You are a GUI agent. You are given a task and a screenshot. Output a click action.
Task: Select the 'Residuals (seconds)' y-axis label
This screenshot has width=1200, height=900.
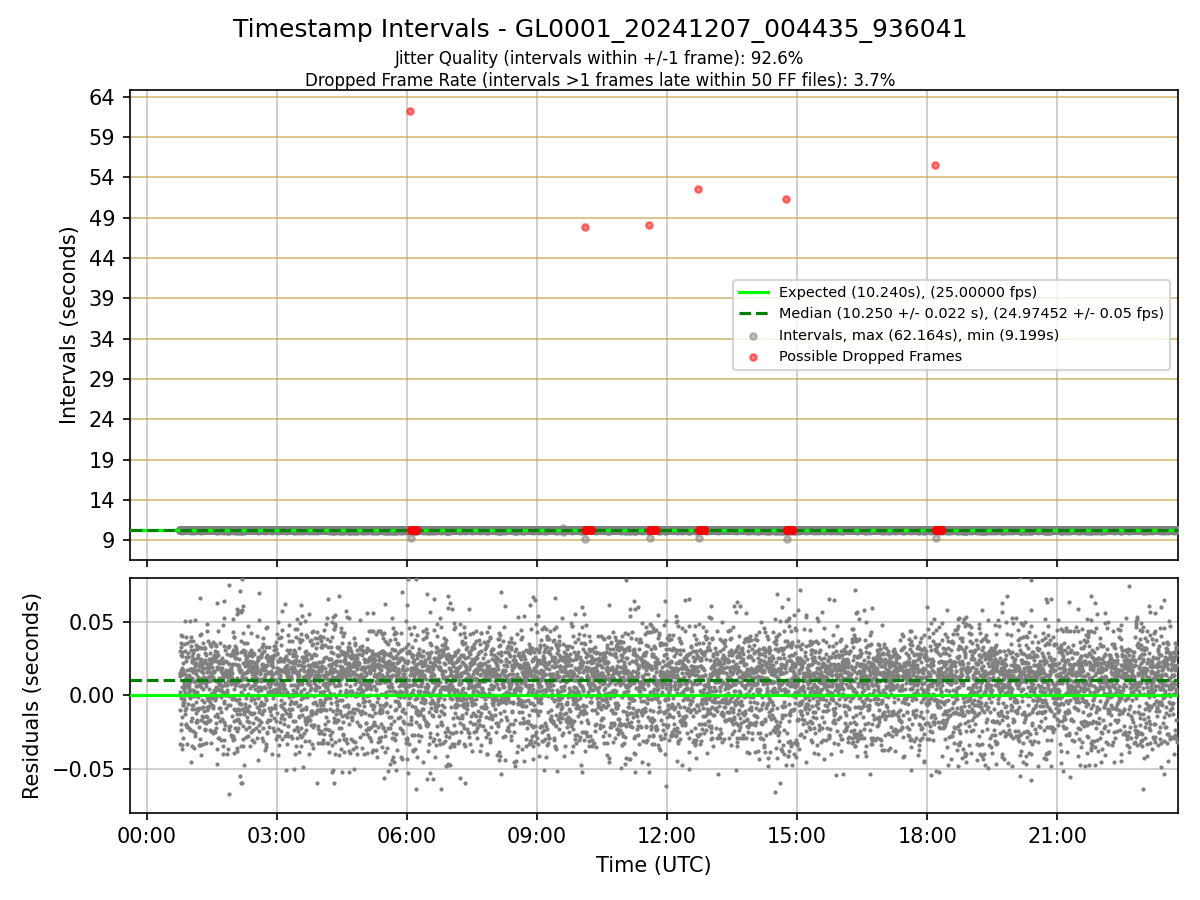tap(32, 696)
